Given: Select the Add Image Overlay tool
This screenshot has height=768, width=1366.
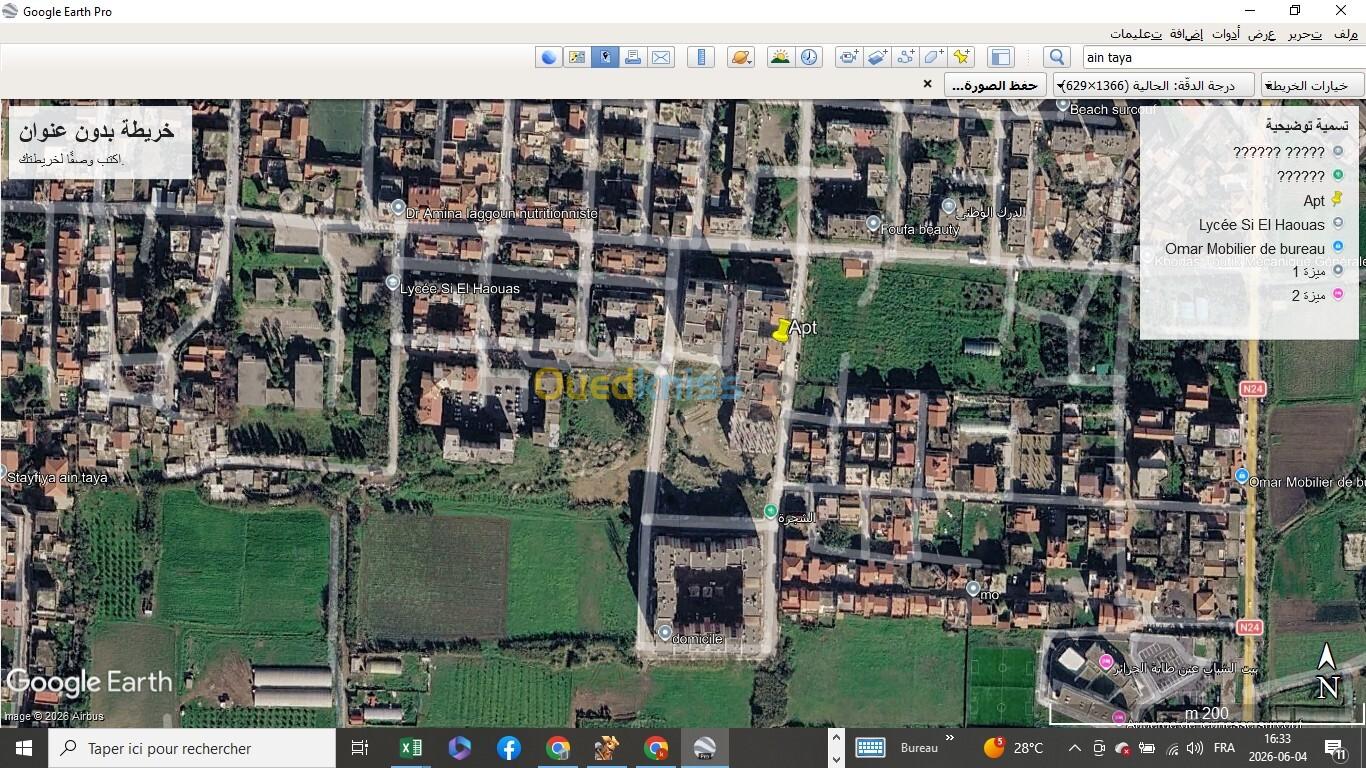Looking at the screenshot, I should tap(877, 57).
